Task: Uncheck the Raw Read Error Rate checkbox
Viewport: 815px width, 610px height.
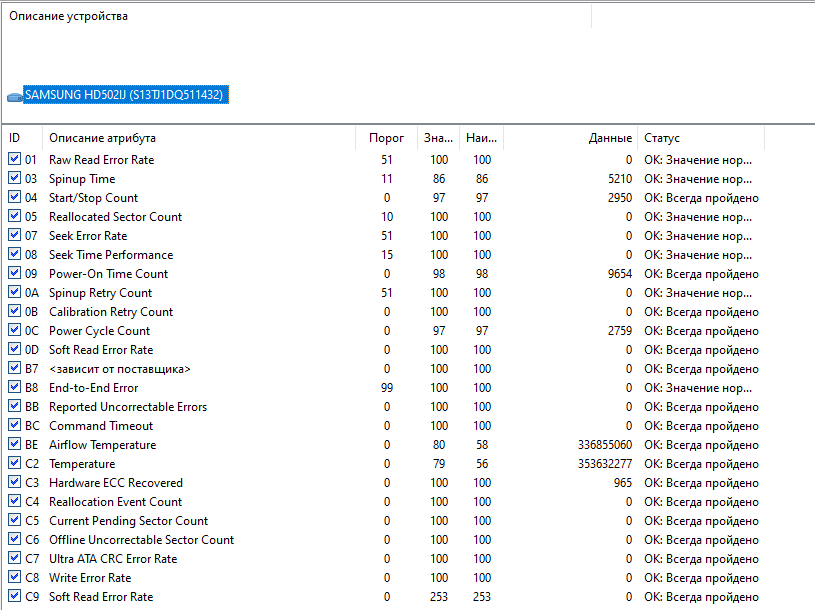Action: tap(14, 159)
